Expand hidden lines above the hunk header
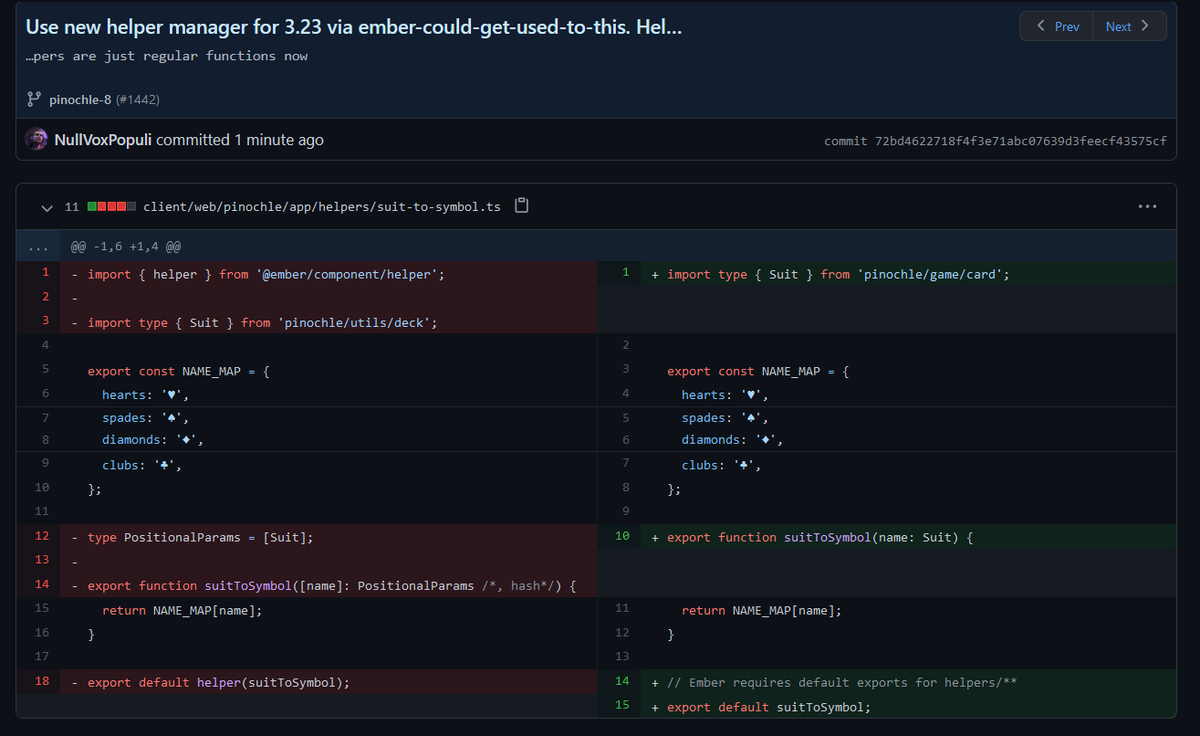1200x736 pixels. pos(38,246)
